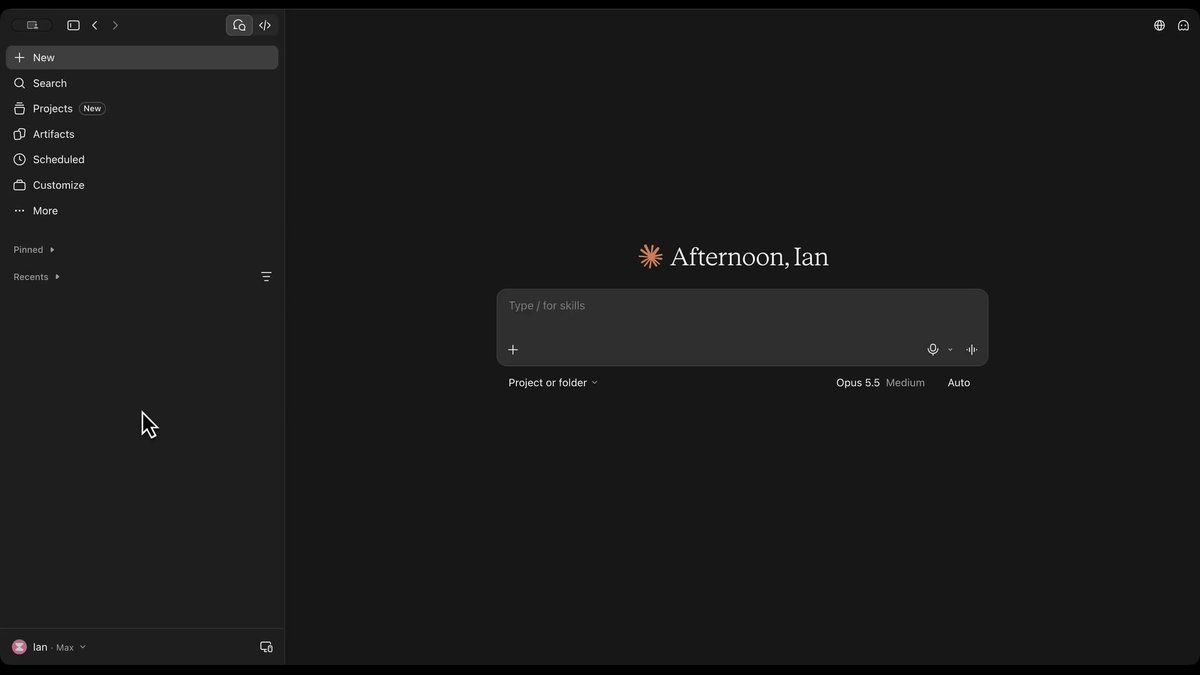Open the Project or folder dropdown
1200x675 pixels.
click(553, 383)
